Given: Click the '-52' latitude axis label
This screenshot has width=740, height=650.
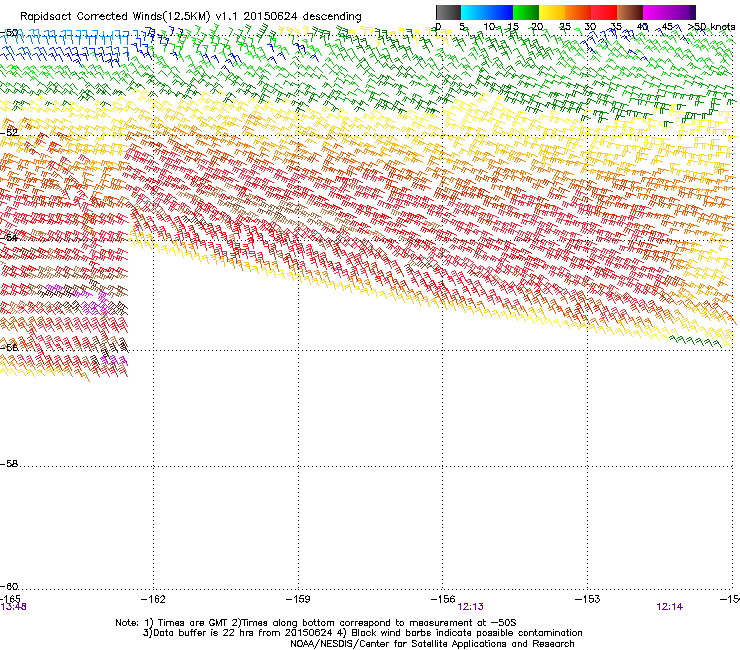Looking at the screenshot, I should pos(9,133).
